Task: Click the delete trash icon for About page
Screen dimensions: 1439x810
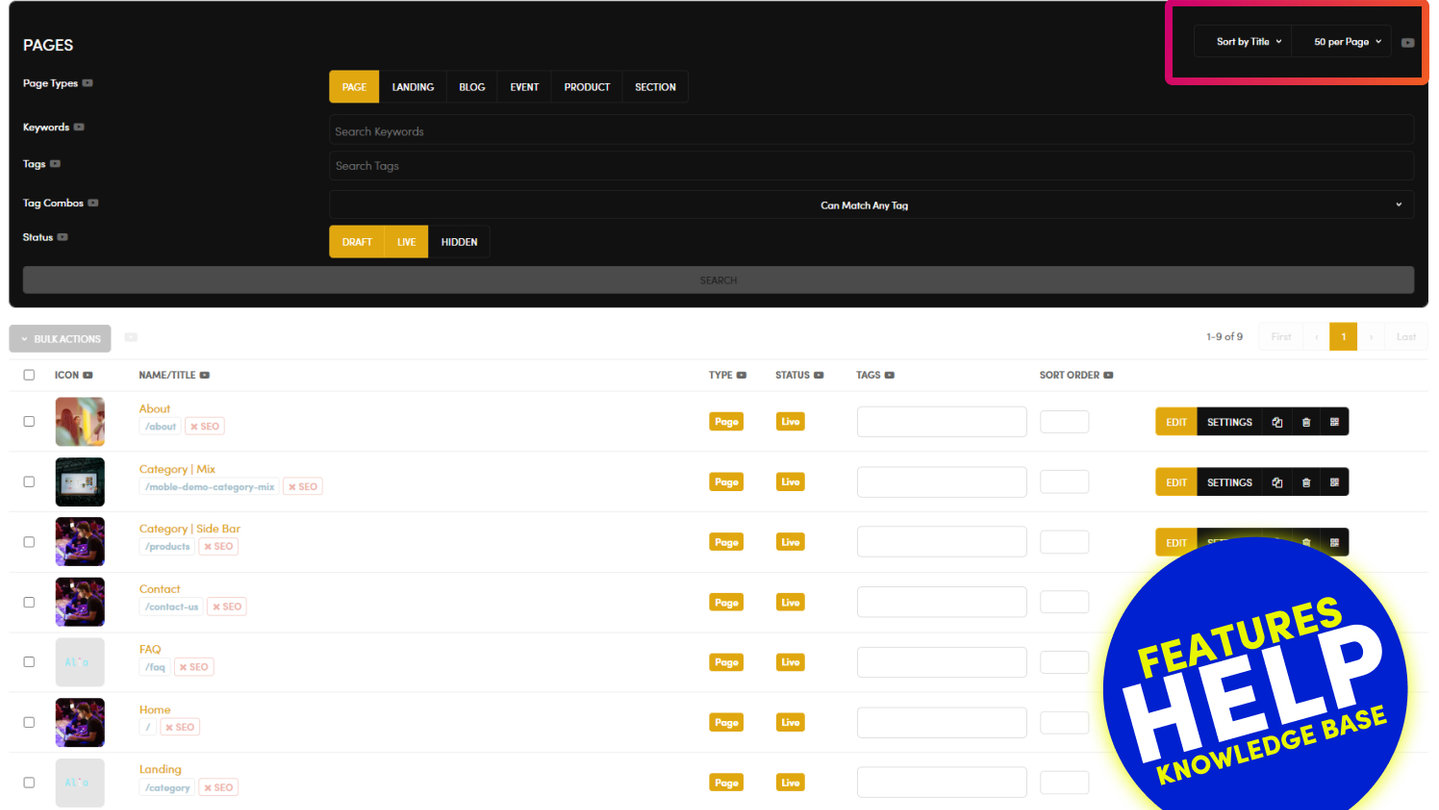Action: point(1306,422)
